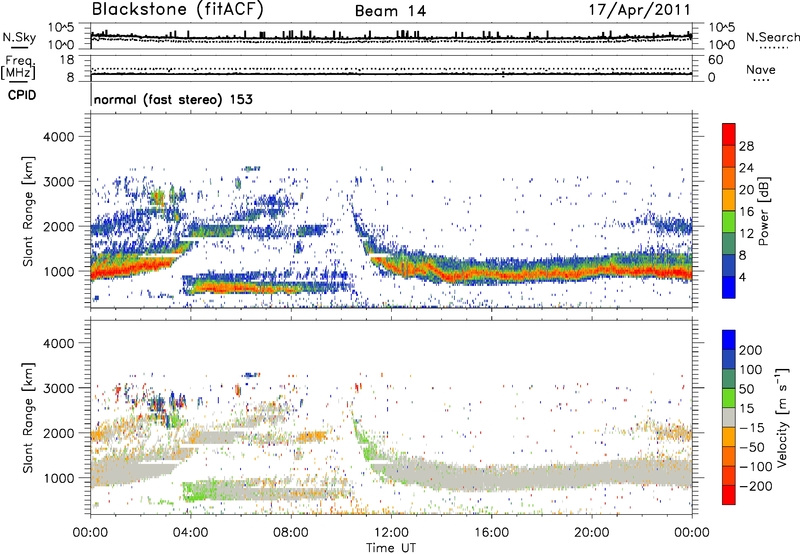Click the "CPID" row label
The width and height of the screenshot is (800, 554).
pyautogui.click(x=22, y=95)
